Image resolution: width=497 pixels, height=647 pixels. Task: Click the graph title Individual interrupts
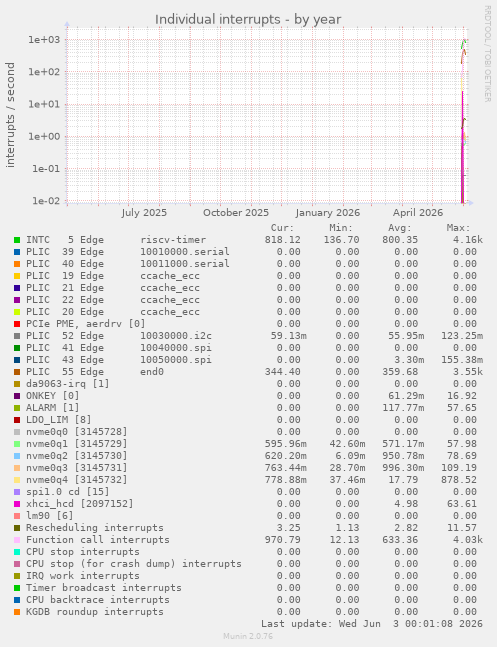[x=248, y=19]
